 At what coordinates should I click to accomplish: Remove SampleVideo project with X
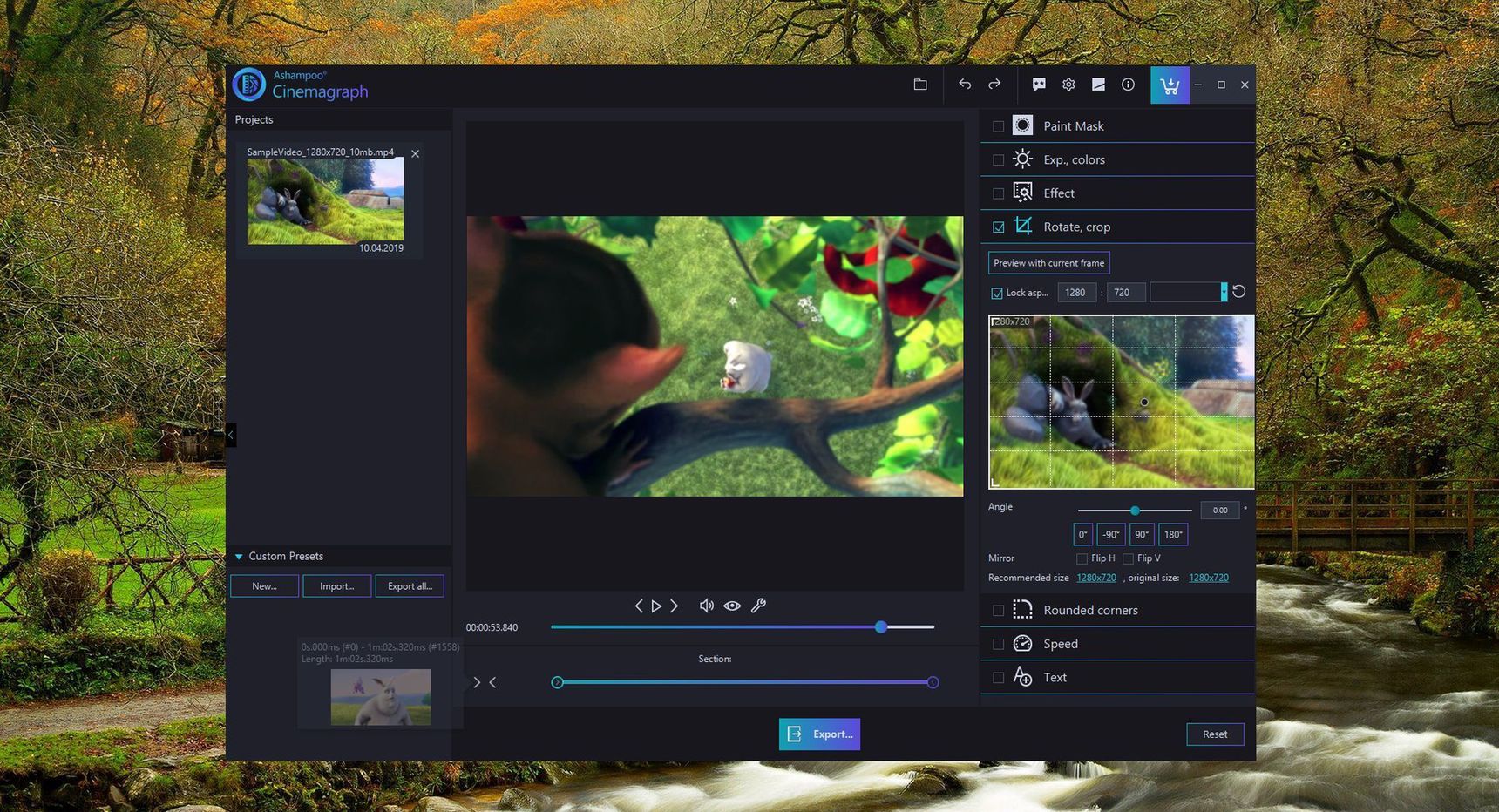click(x=415, y=153)
